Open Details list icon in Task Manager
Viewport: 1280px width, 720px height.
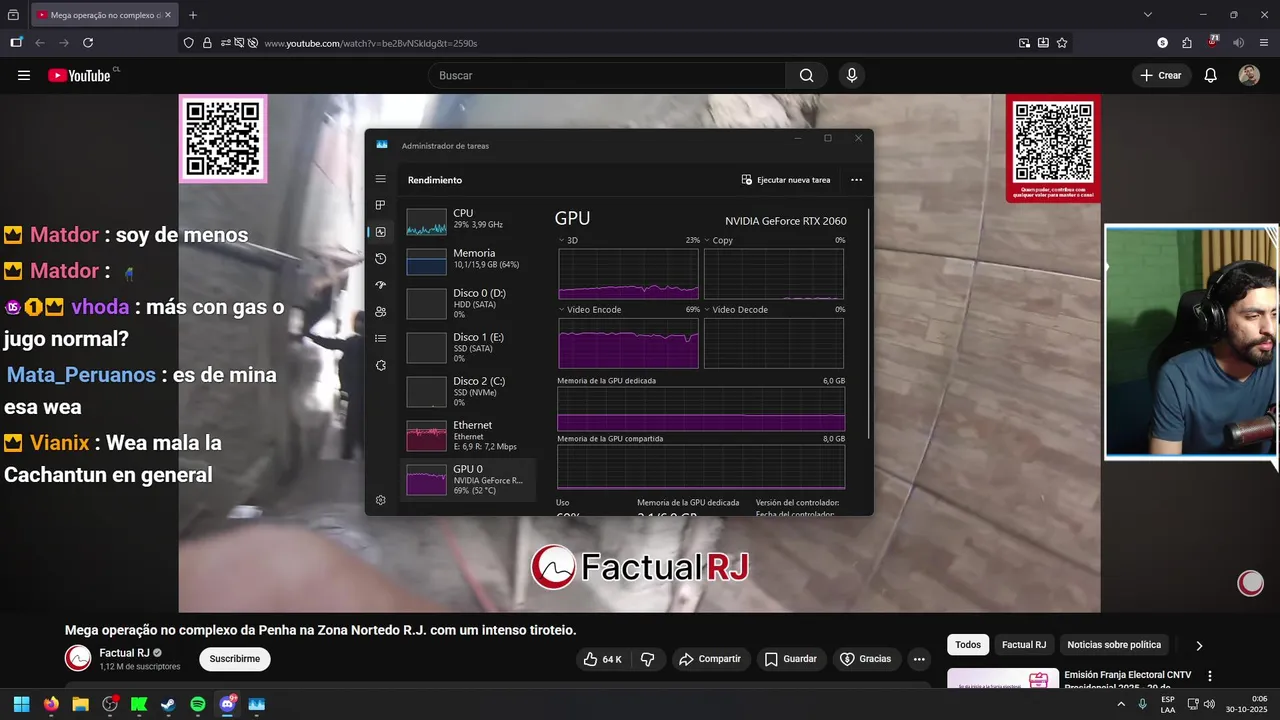380,339
